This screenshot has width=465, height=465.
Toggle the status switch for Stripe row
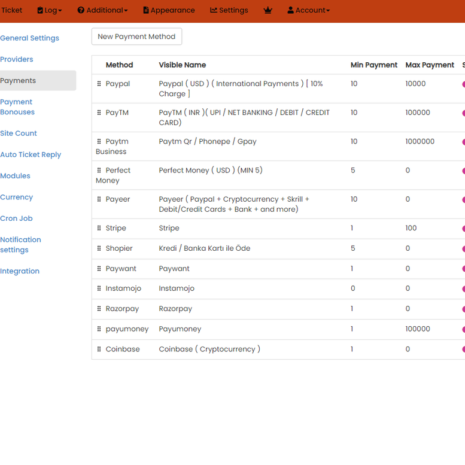pos(463,229)
